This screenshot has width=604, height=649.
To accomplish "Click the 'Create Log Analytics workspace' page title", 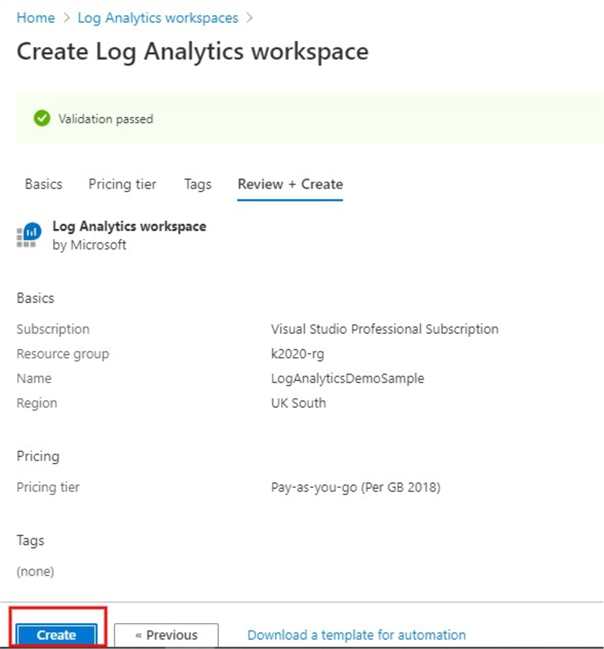I will coord(193,52).
